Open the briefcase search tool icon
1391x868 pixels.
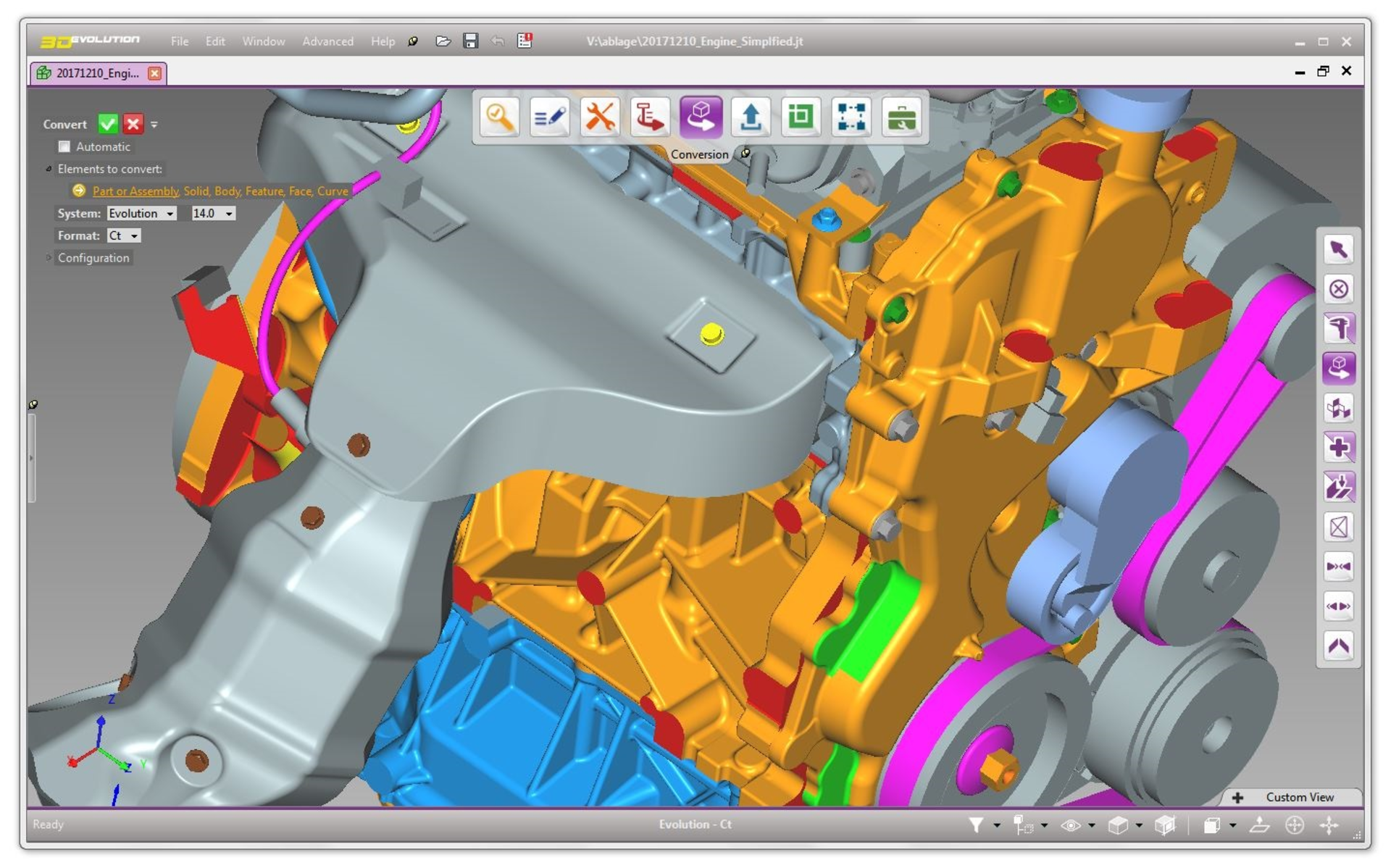pos(901,117)
